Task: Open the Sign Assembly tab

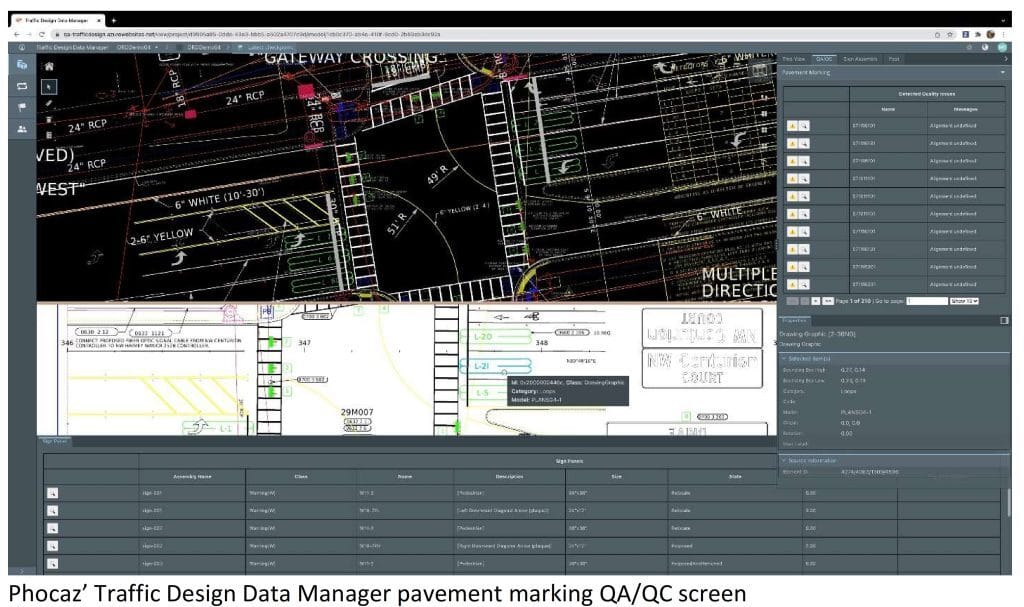Action: tap(860, 59)
